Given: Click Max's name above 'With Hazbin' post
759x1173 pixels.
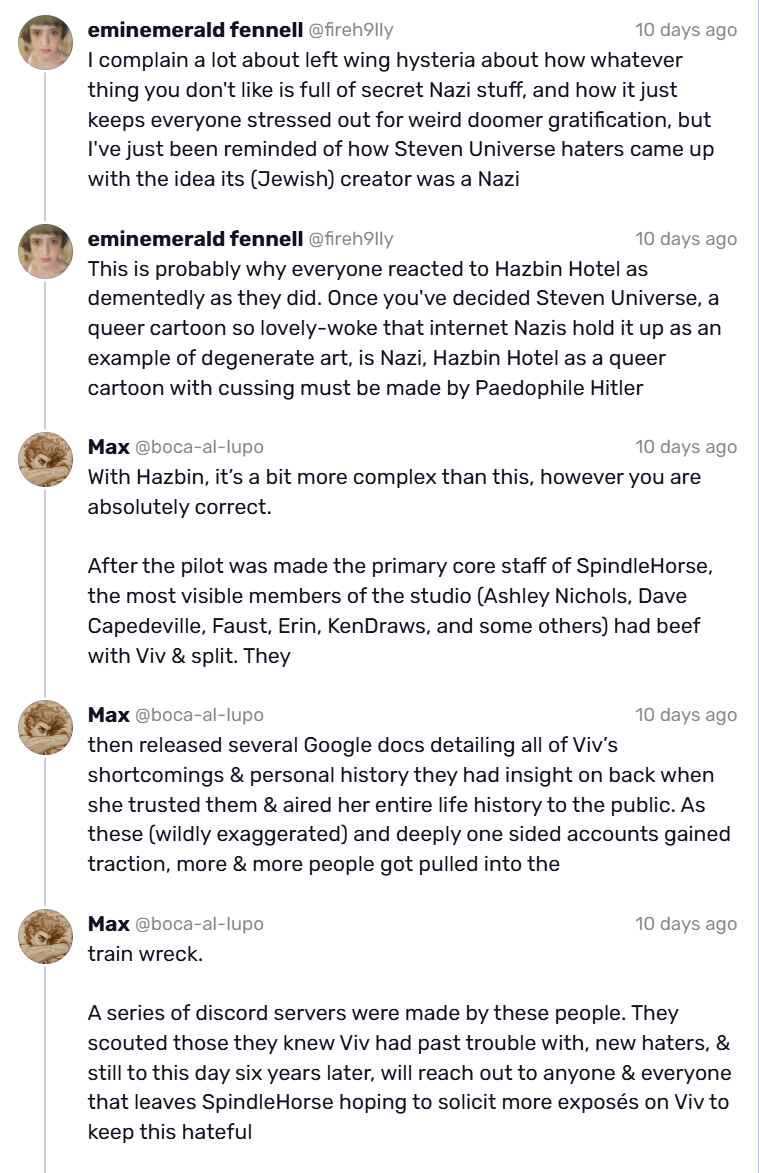Looking at the screenshot, I should pyautogui.click(x=108, y=447).
